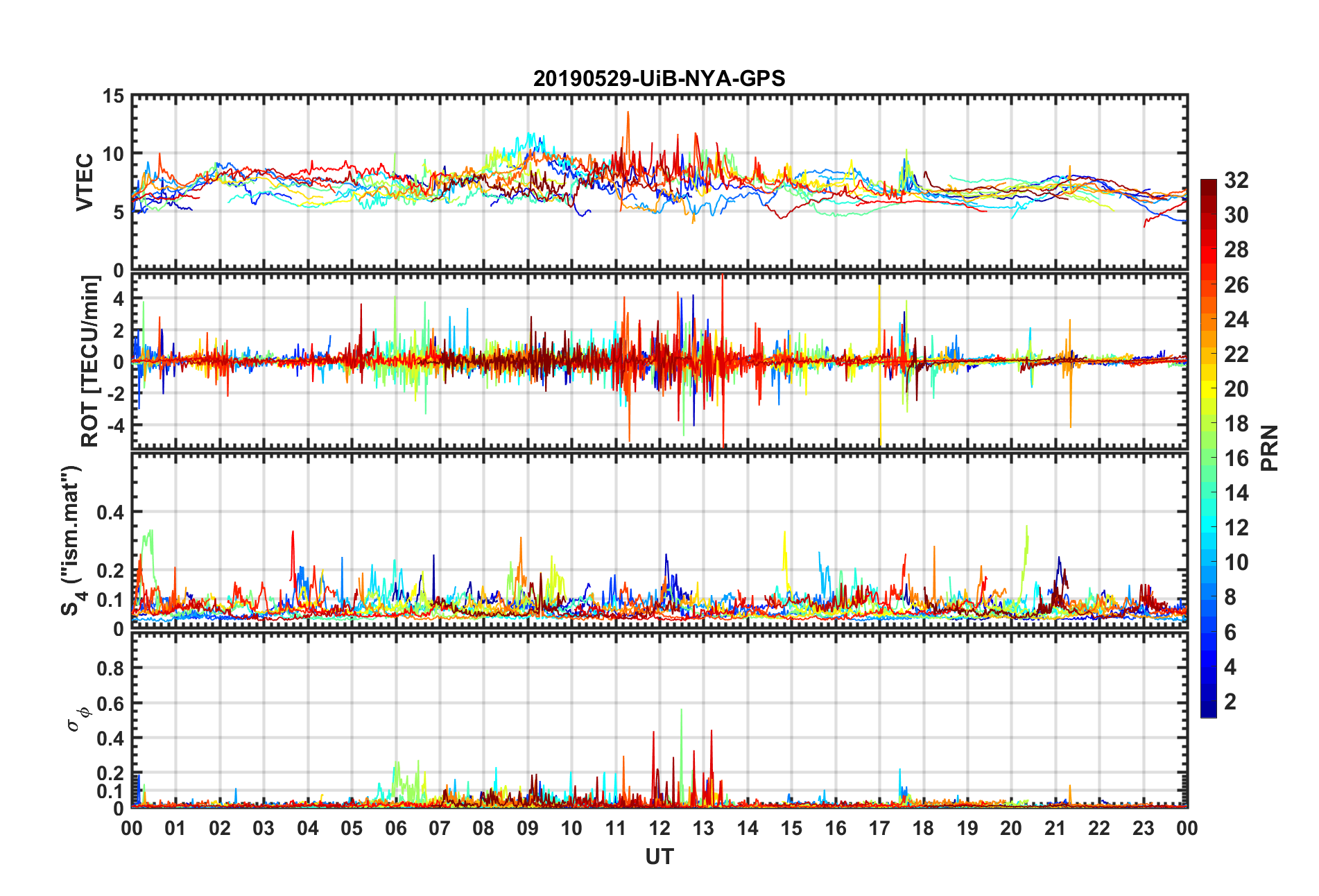Screen dimensions: 1319x896
Task: Click the x-axis tick label 03
Action: pyautogui.click(x=264, y=828)
